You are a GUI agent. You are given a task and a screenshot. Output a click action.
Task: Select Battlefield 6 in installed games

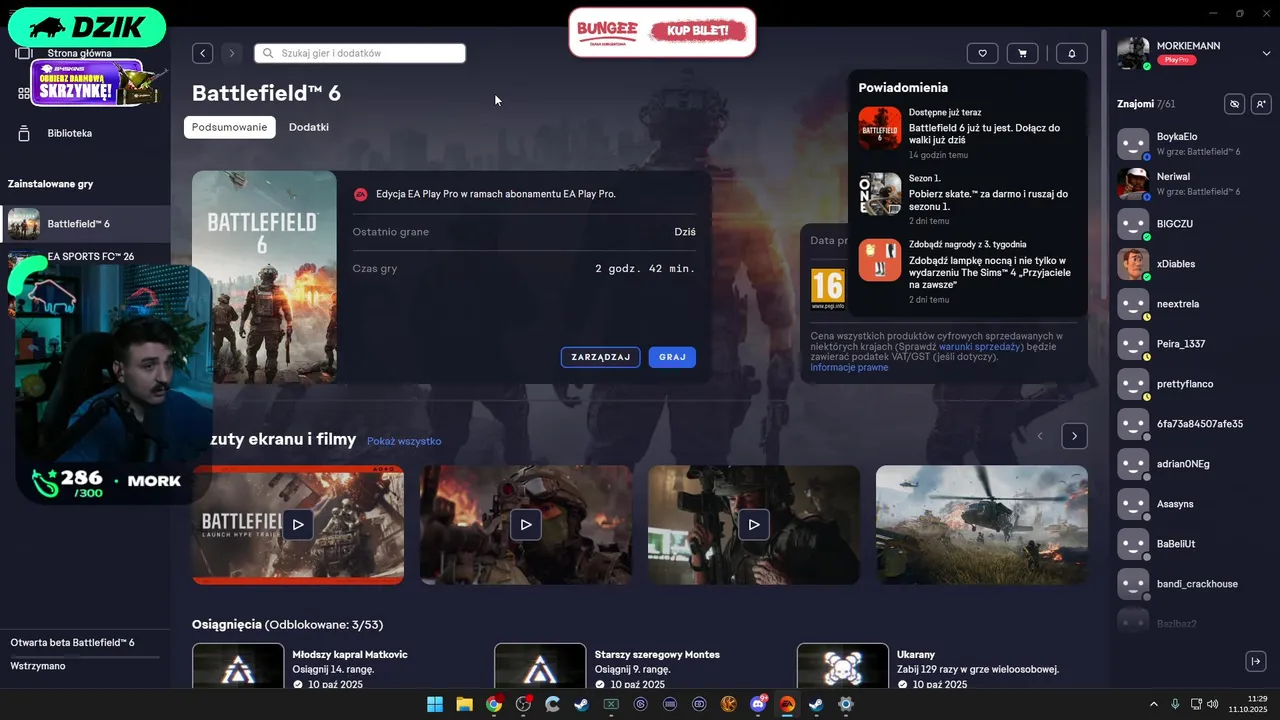[x=85, y=224]
